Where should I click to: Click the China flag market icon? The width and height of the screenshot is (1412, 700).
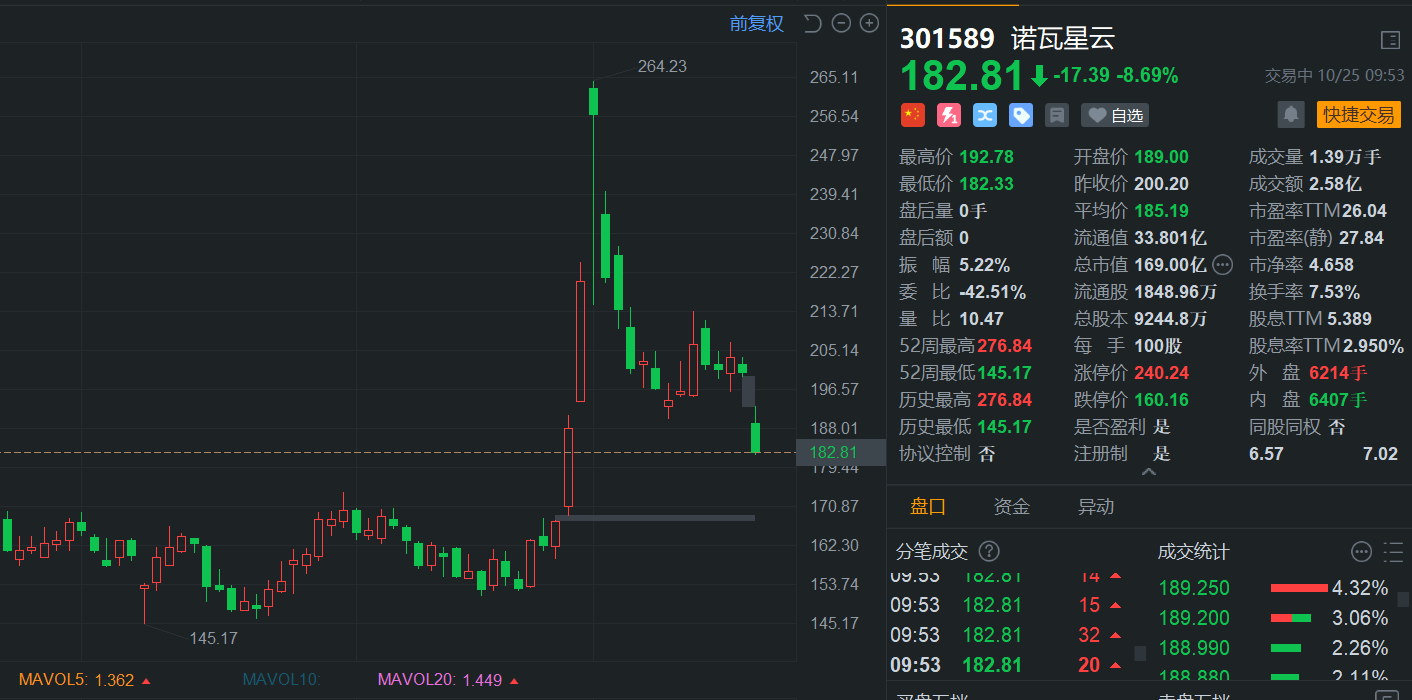(912, 115)
